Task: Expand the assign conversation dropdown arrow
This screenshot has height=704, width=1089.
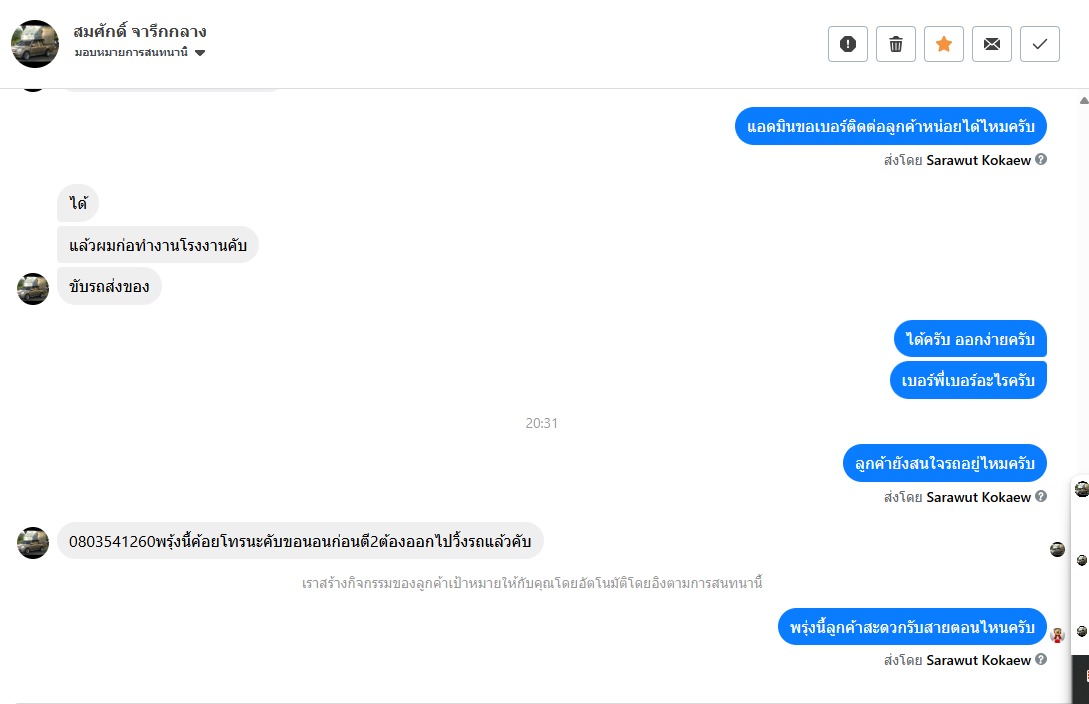Action: tap(199, 53)
